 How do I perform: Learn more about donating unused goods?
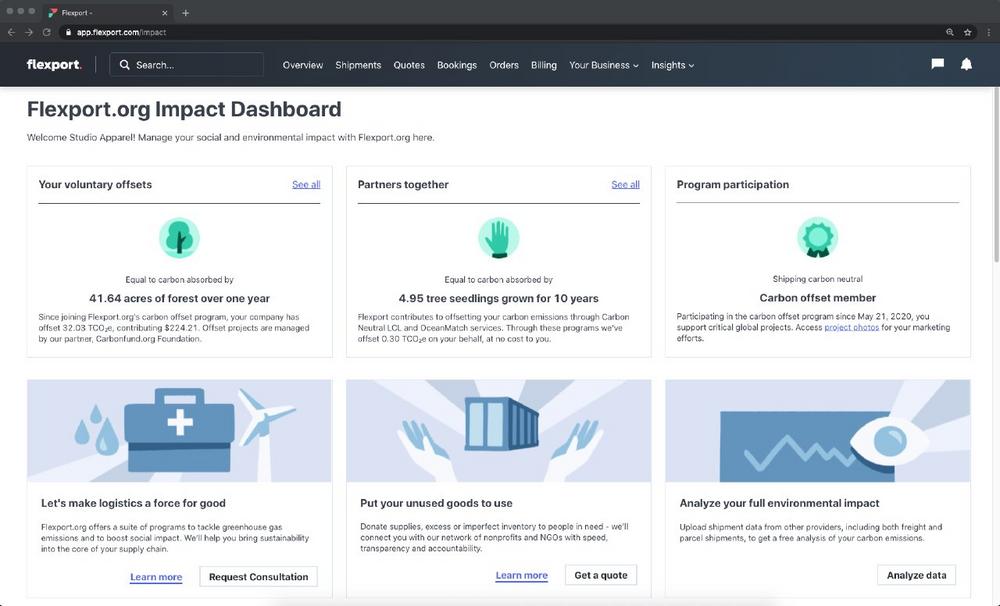(x=522, y=575)
